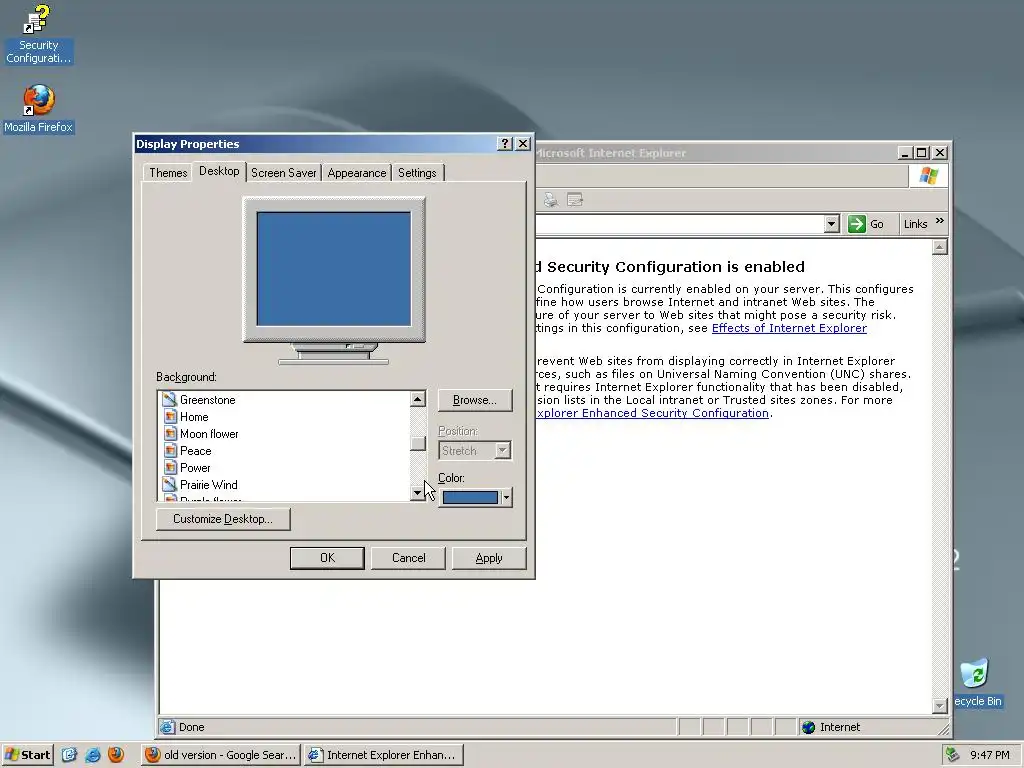Open Effects of Internet Explorer link
This screenshot has height=768, width=1024.
789,328
